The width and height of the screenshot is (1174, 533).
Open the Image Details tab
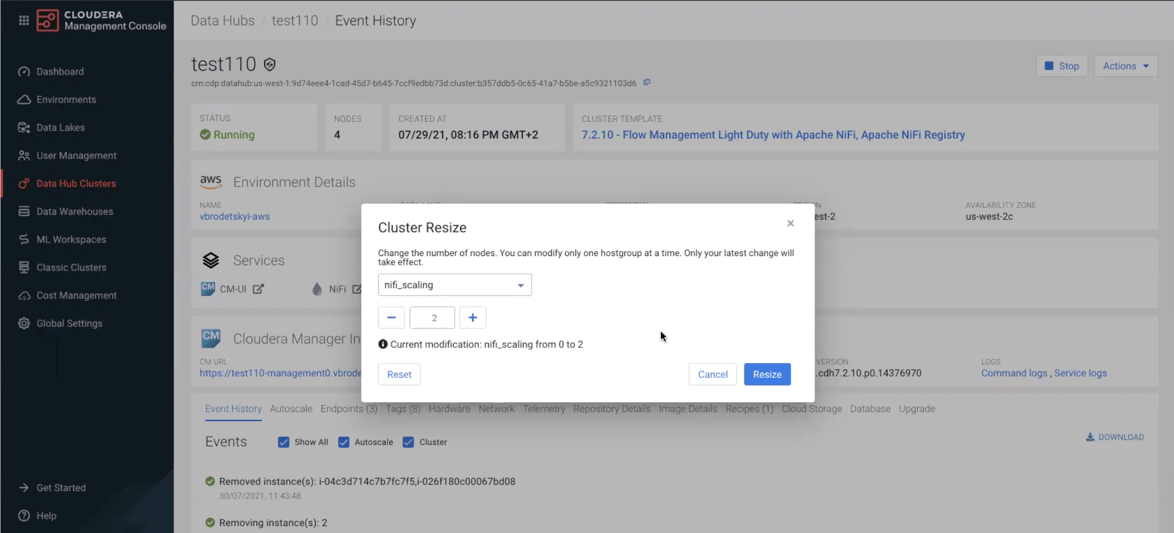click(x=688, y=409)
